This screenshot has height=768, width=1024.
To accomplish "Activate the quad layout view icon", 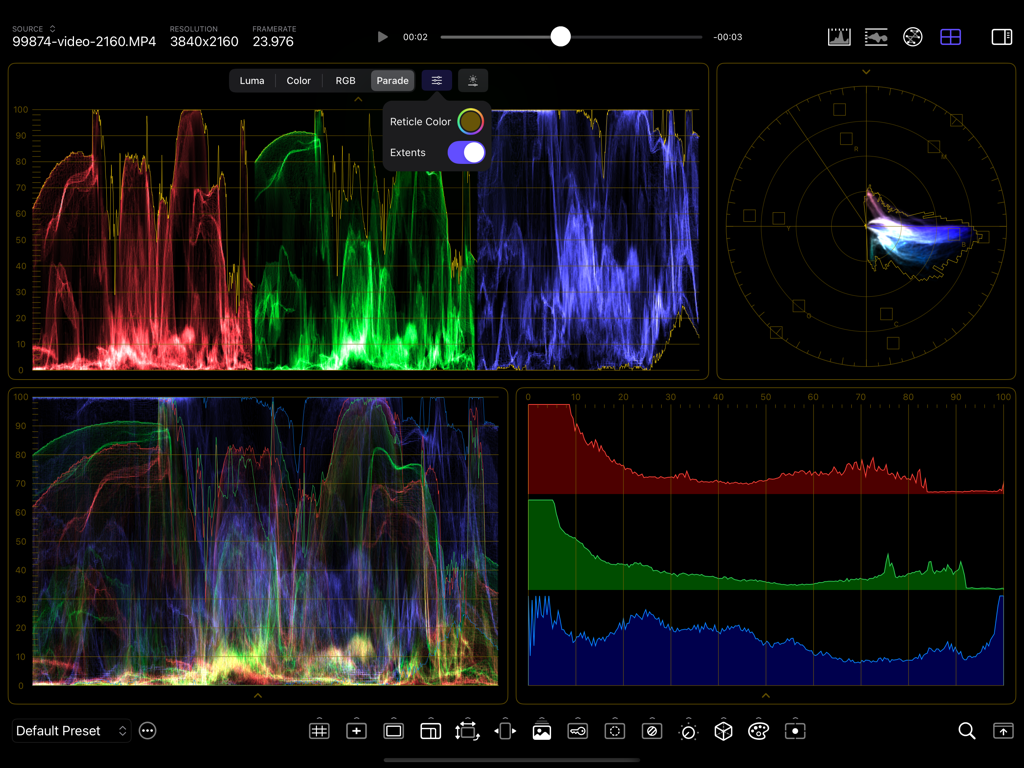I will click(x=949, y=36).
